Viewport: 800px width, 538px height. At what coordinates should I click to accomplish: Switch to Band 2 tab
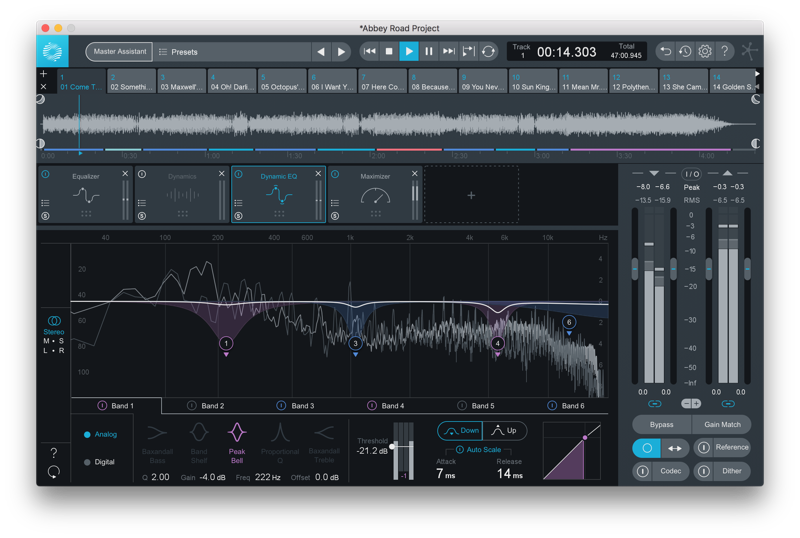[206, 405]
